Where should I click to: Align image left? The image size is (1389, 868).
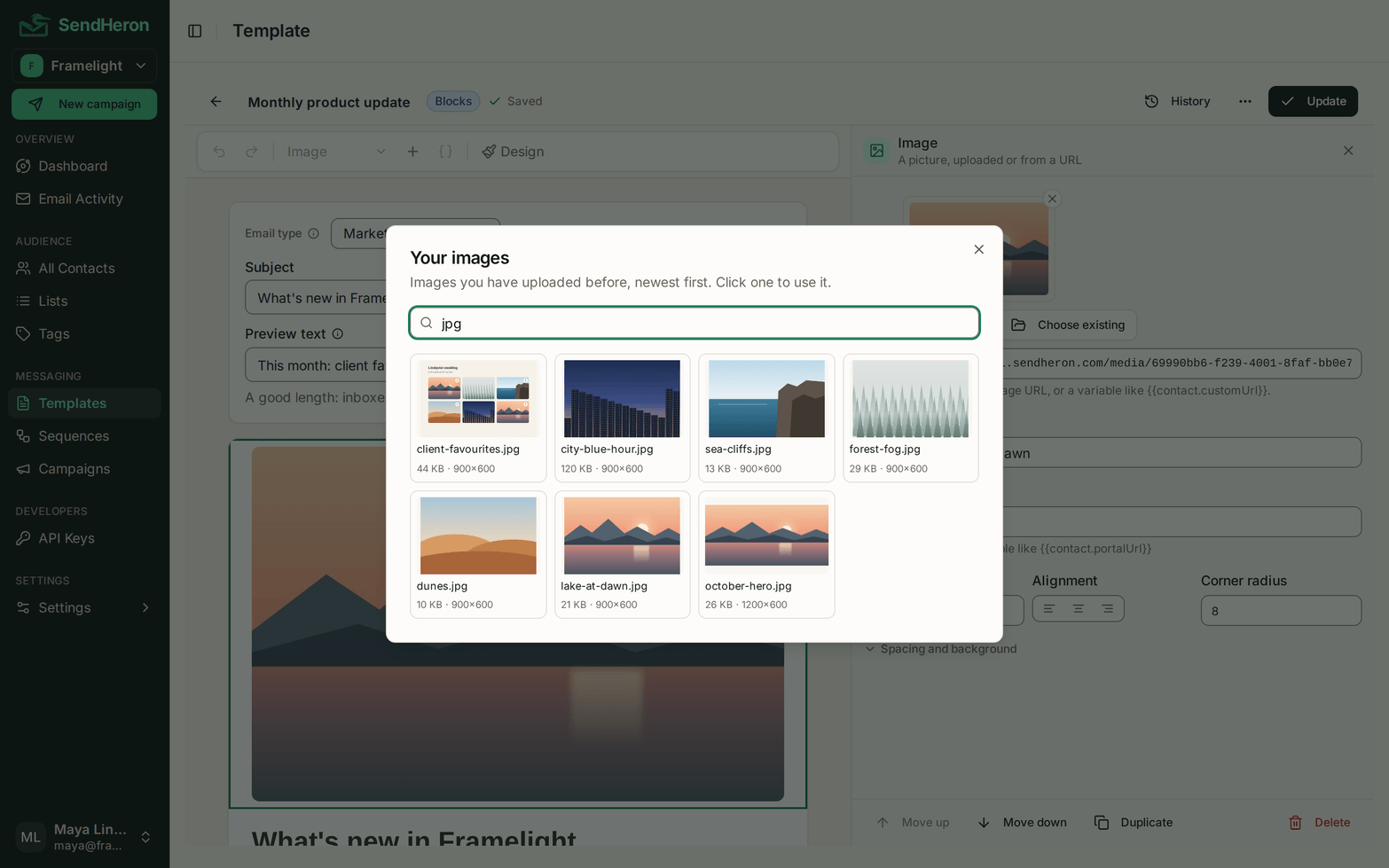1049,609
